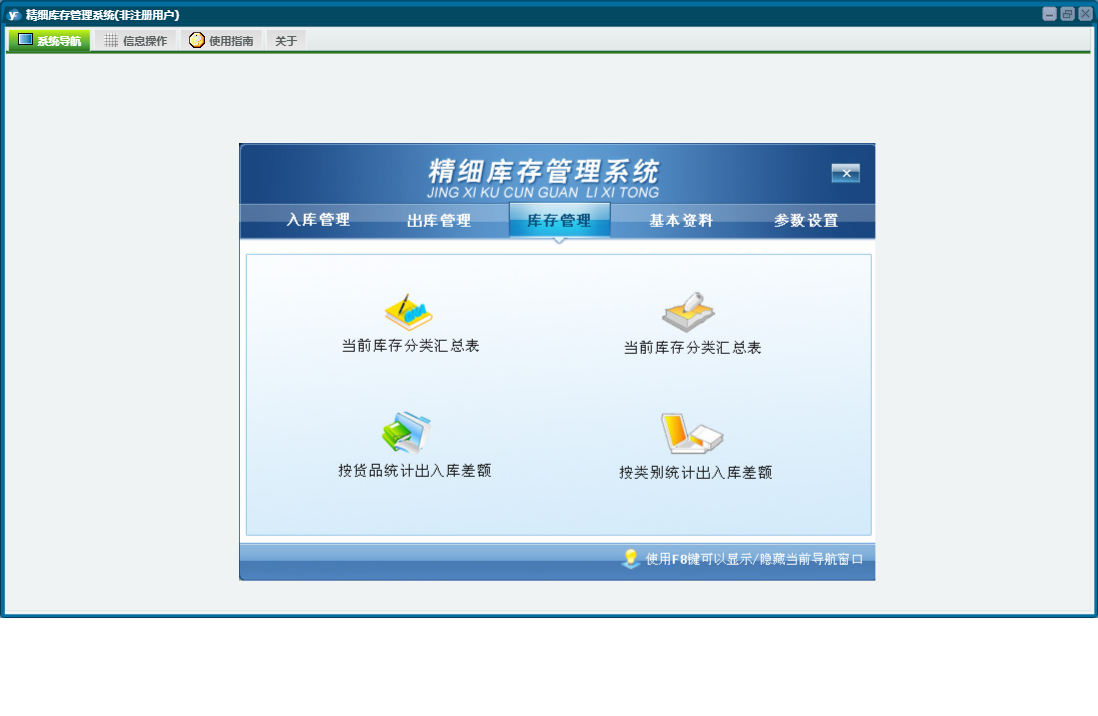Select the 库存管理 tab
This screenshot has width=1098, height=716.
click(x=559, y=221)
